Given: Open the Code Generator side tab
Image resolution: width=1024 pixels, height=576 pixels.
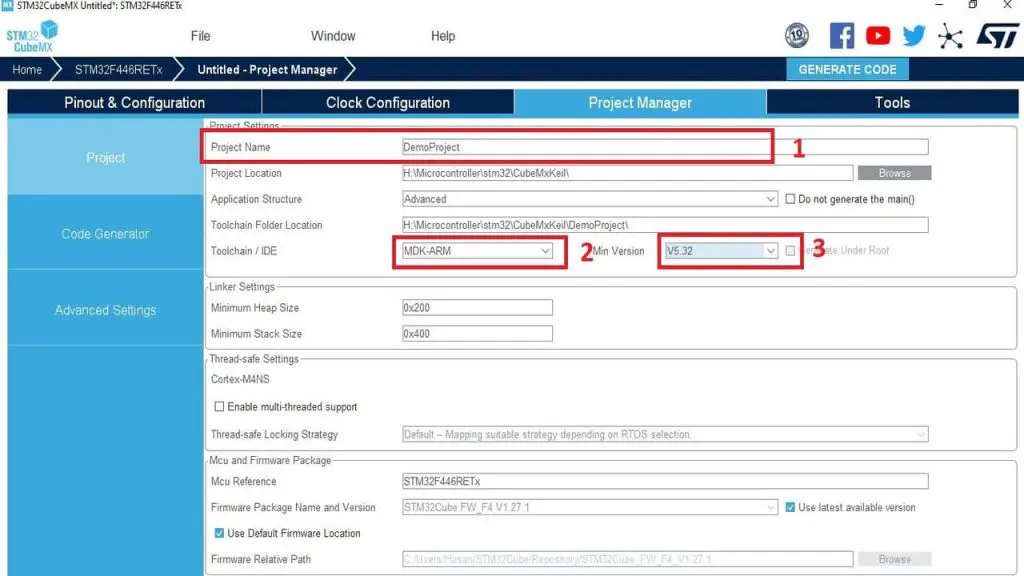Looking at the screenshot, I should coord(105,234).
